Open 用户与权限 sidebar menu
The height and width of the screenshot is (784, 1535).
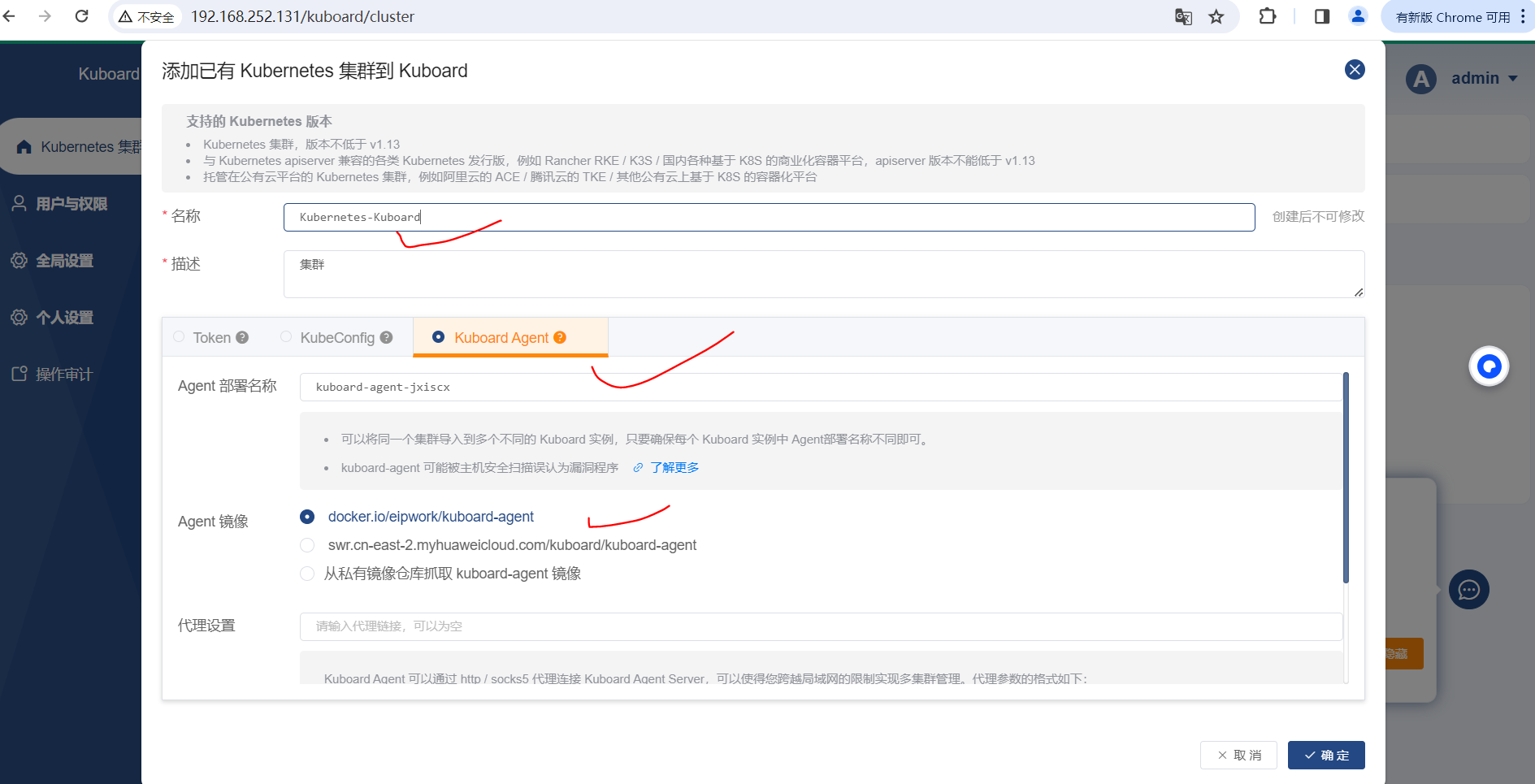coord(72,204)
